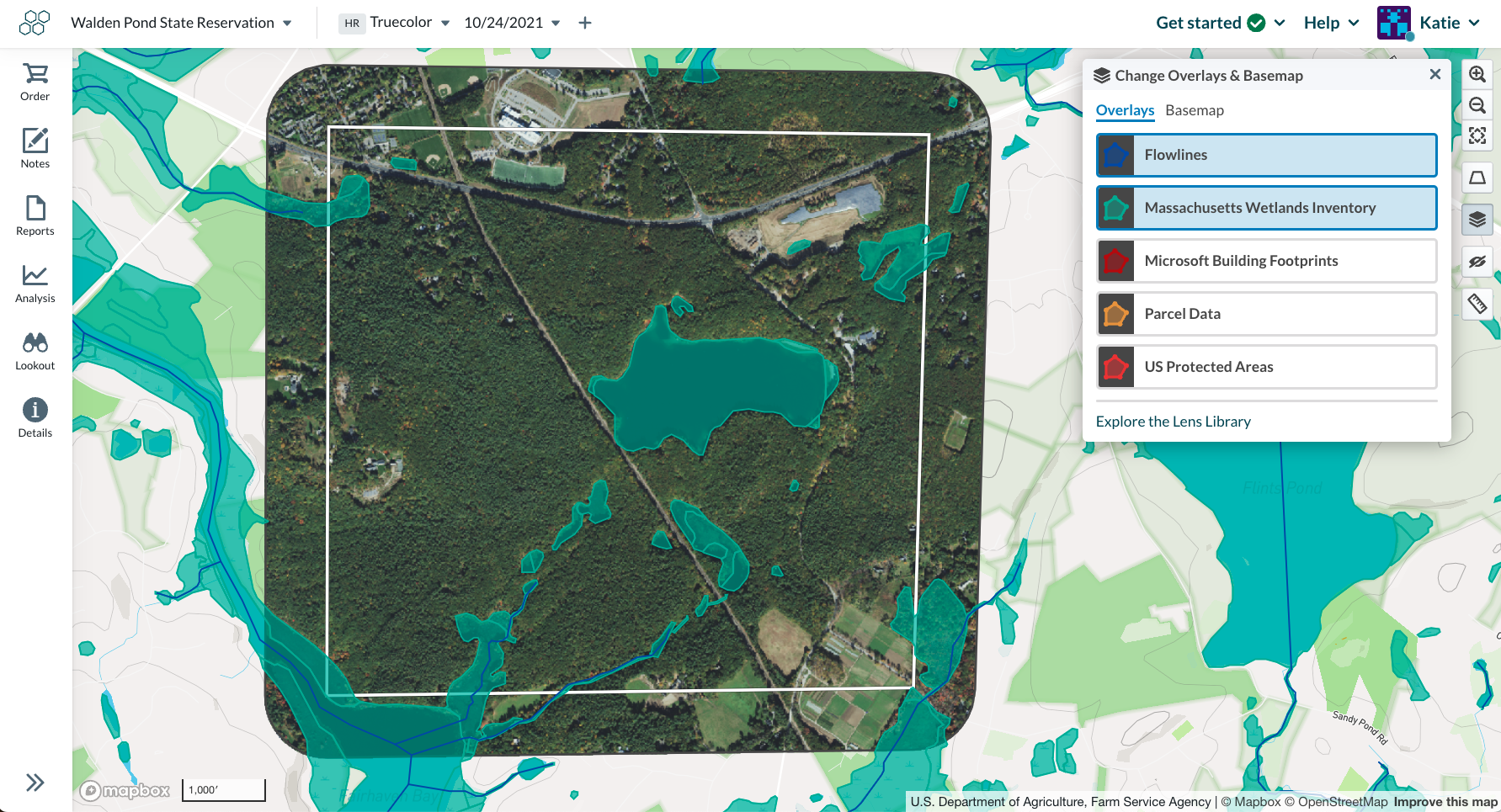The height and width of the screenshot is (812, 1501).
Task: Open the Details info panel
Action: [x=35, y=418]
